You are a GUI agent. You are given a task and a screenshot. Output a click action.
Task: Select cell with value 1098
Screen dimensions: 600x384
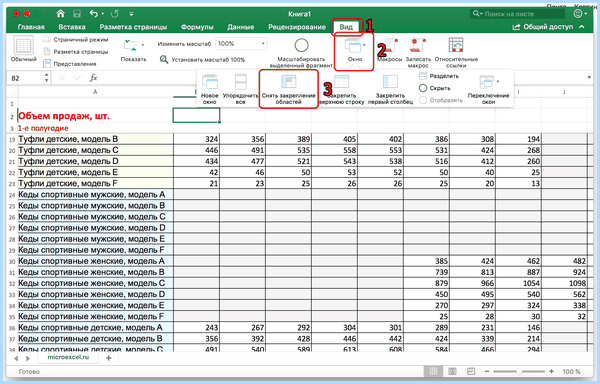(x=564, y=283)
